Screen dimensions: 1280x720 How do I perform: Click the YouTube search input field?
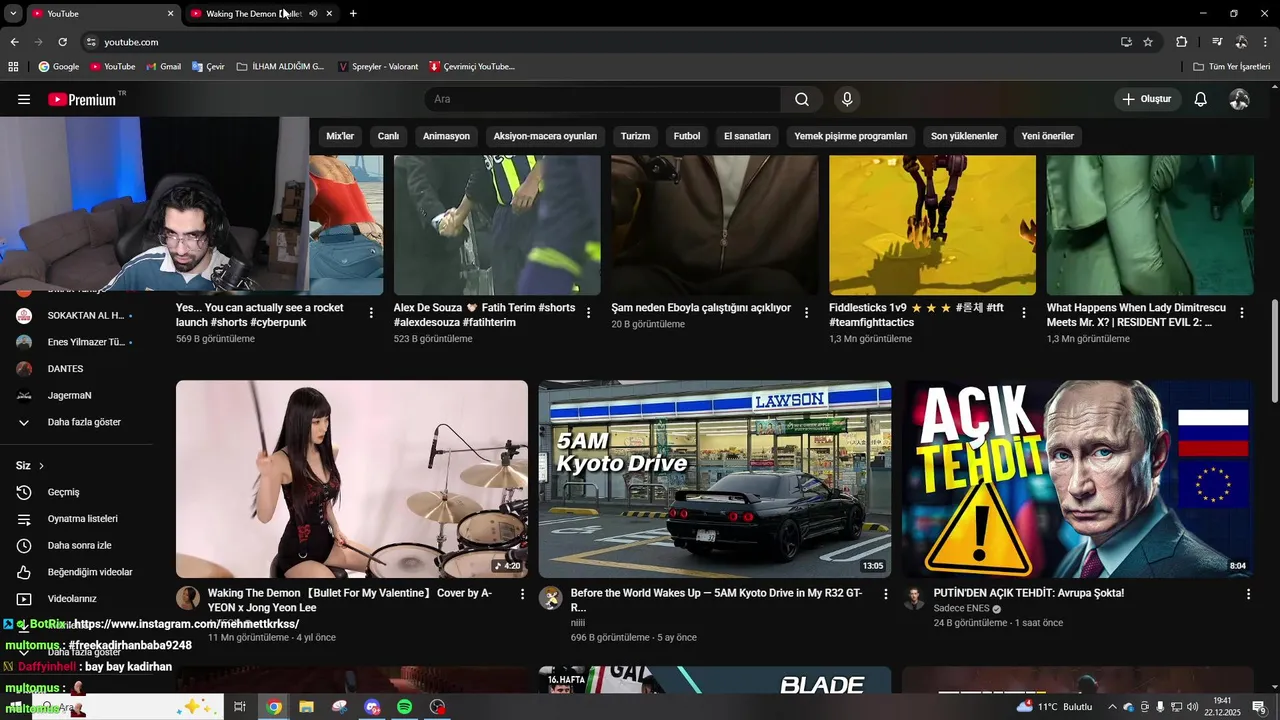(603, 99)
